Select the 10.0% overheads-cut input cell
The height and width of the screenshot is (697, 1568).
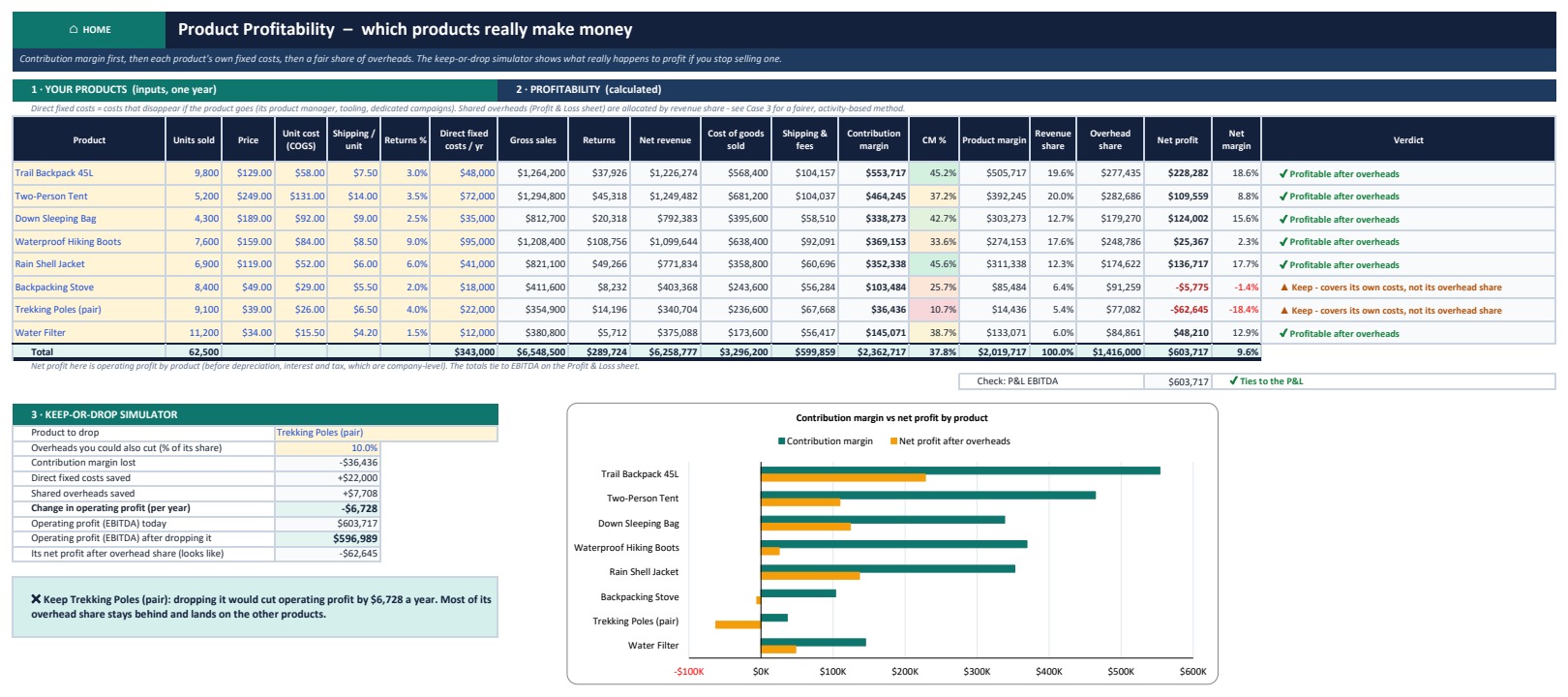(327, 448)
